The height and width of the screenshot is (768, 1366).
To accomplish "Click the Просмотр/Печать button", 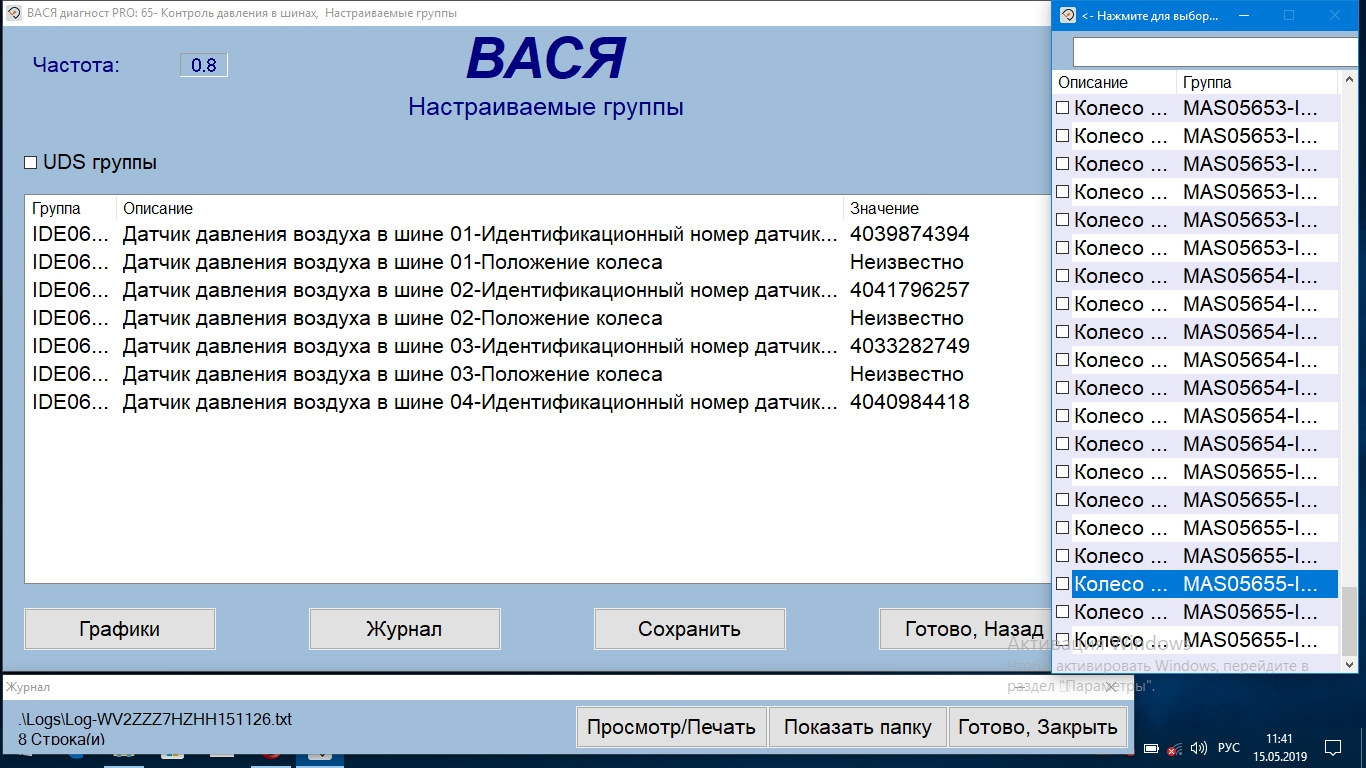I will pos(671,727).
